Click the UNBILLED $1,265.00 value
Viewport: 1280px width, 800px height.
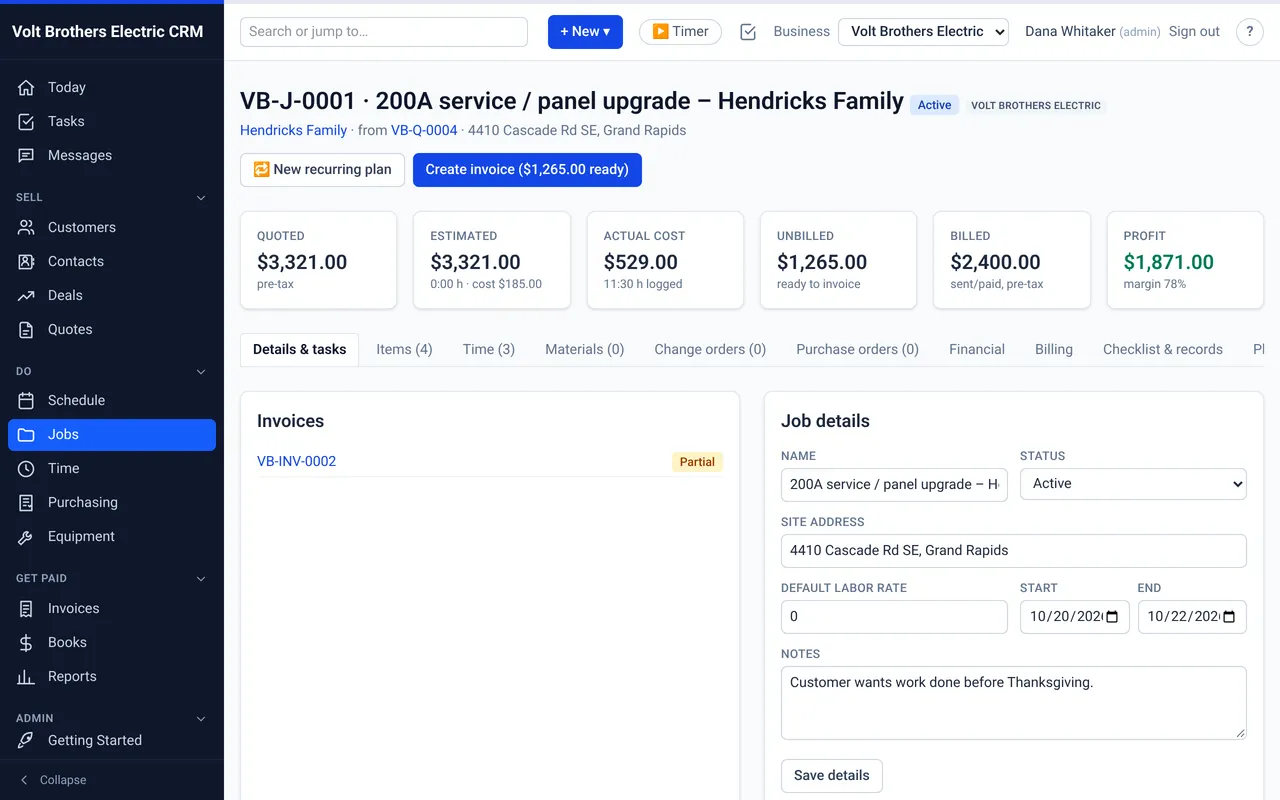click(x=822, y=262)
